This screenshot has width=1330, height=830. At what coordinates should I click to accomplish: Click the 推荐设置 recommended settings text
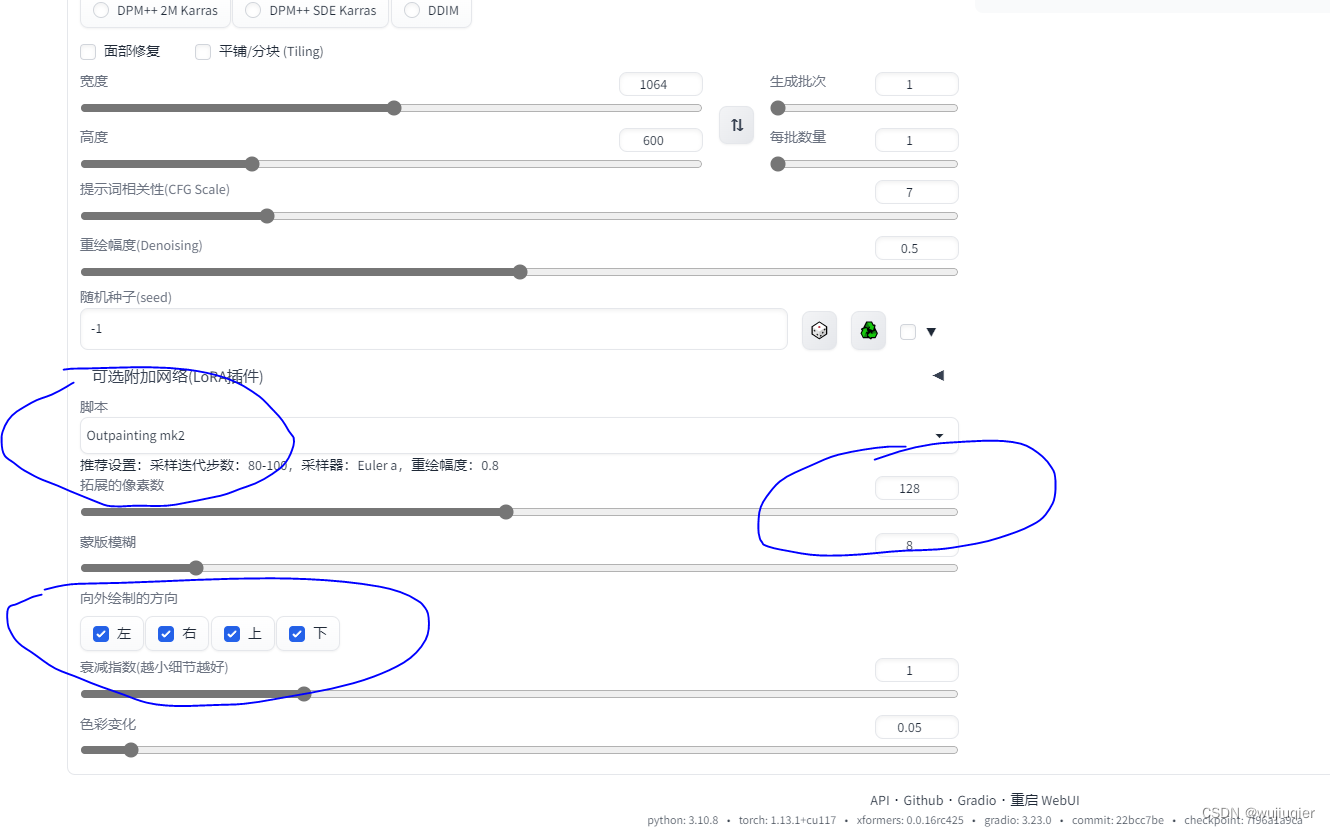[x=289, y=465]
